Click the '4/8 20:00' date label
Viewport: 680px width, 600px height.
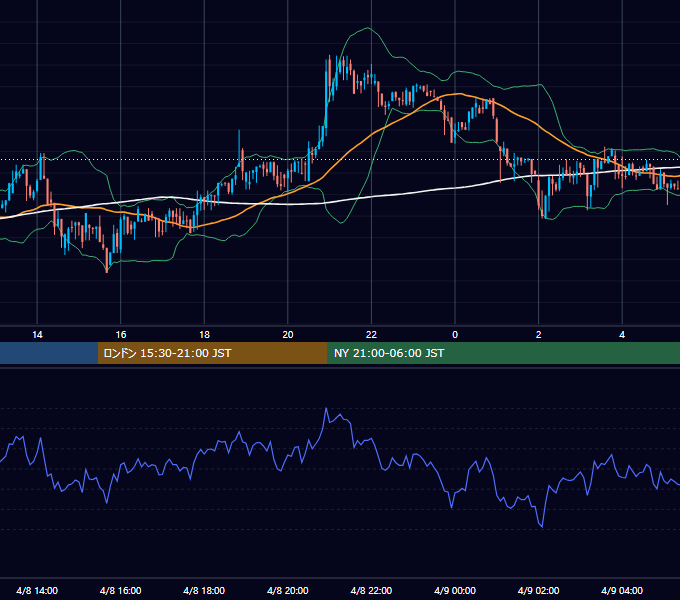pyautogui.click(x=288, y=590)
